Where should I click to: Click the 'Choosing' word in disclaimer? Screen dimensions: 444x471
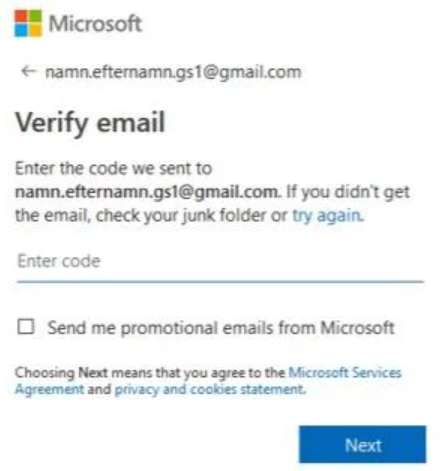click(45, 373)
